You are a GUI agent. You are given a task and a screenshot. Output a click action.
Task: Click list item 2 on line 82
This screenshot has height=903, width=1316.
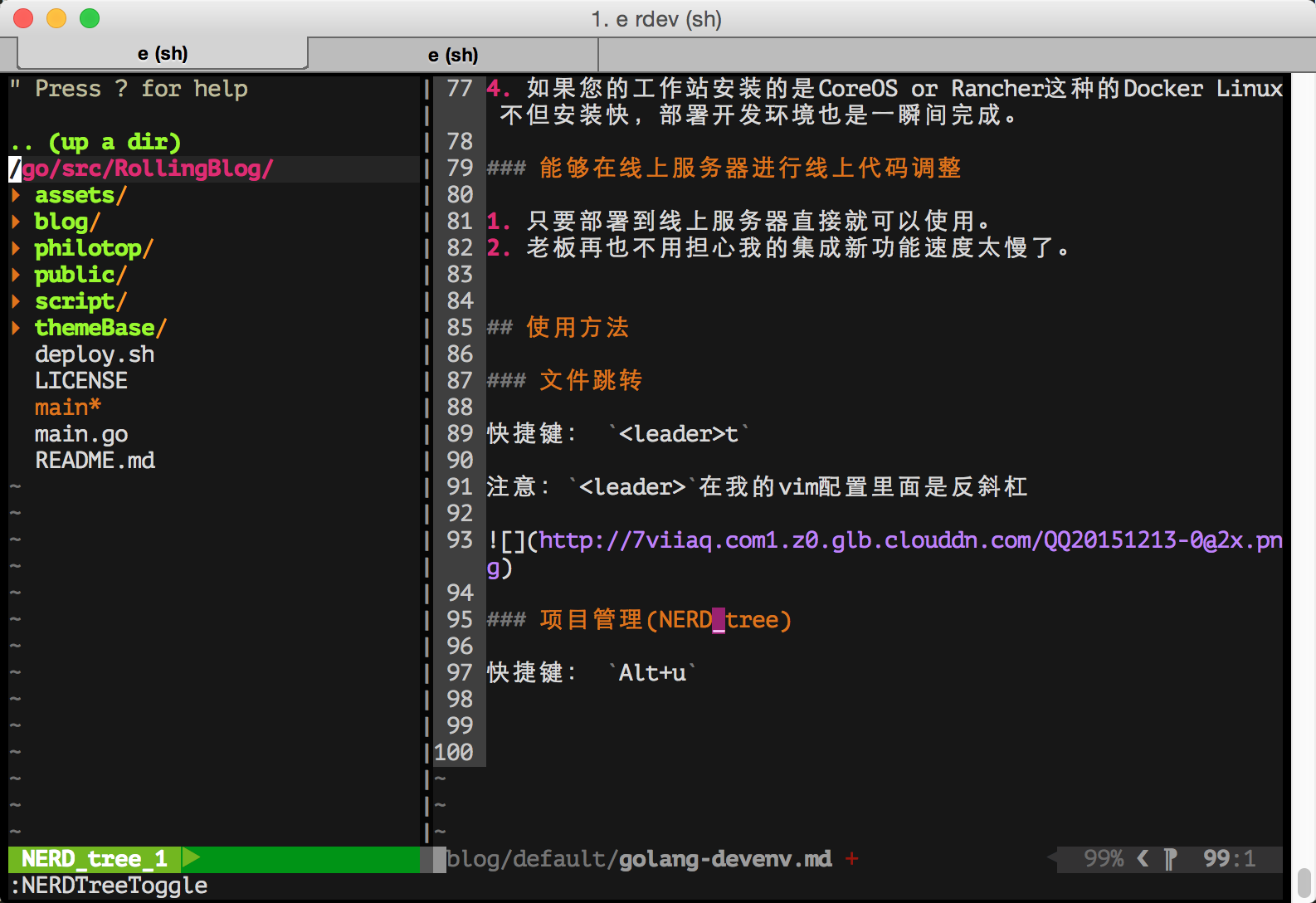778,248
